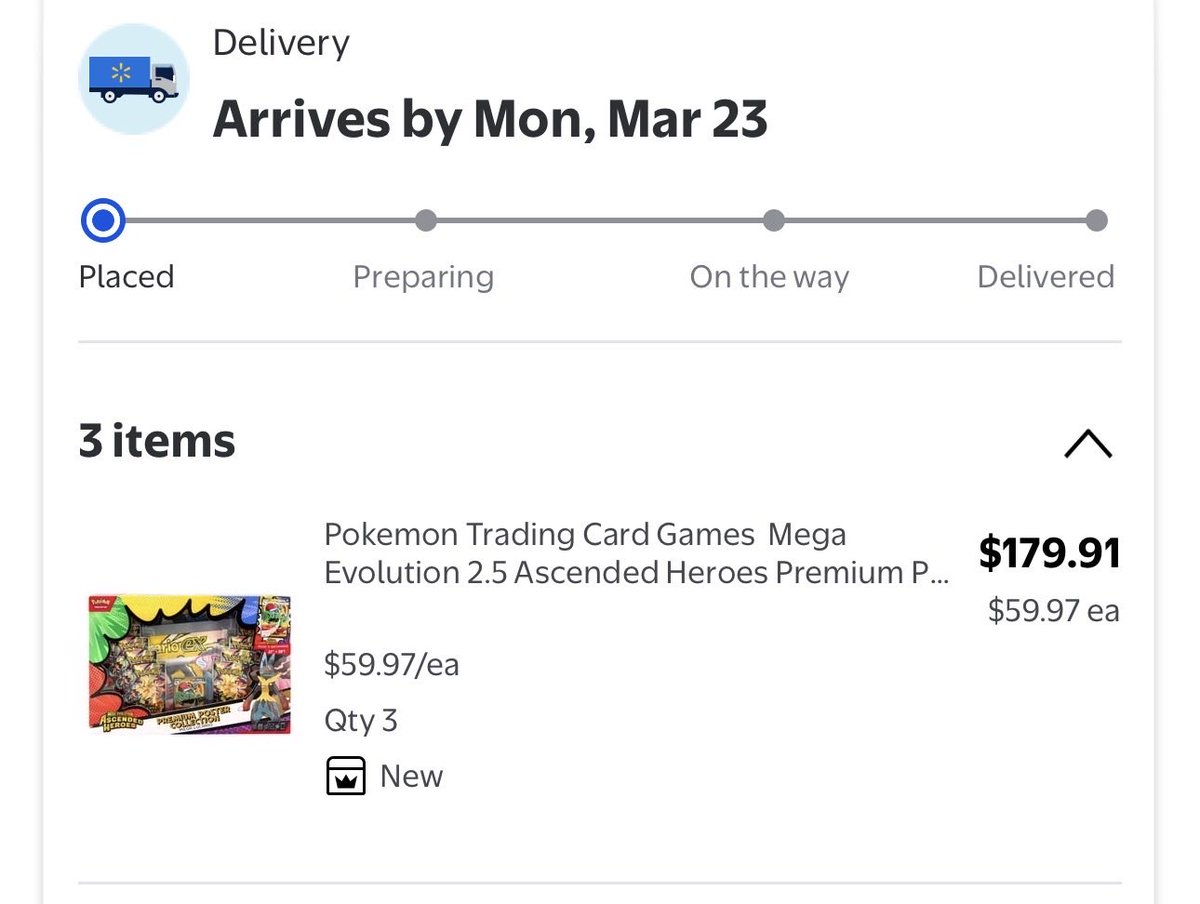Screen dimensions: 1200x904
Task: Click the Delivered status label
Action: pos(1045,277)
